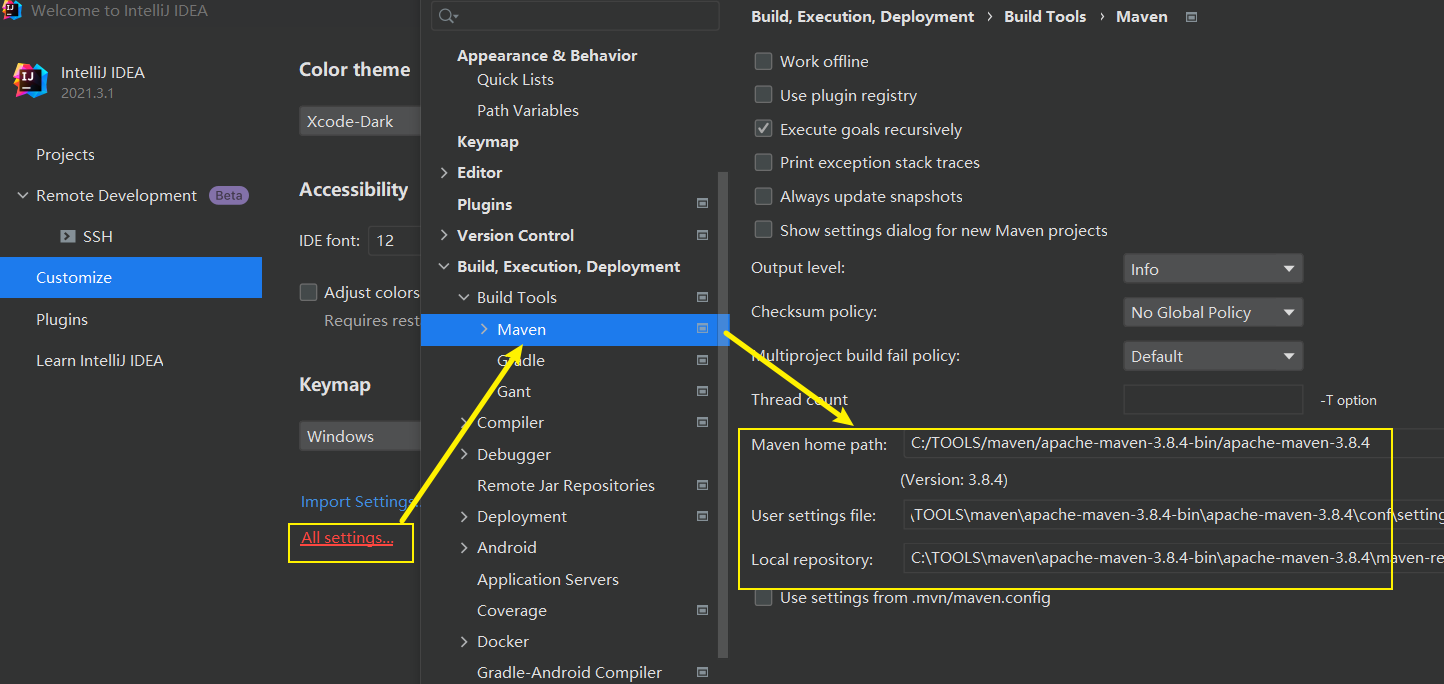Click the project-level icon beside Gant
Viewport: 1444px width, 684px height.
pyautogui.click(x=702, y=391)
